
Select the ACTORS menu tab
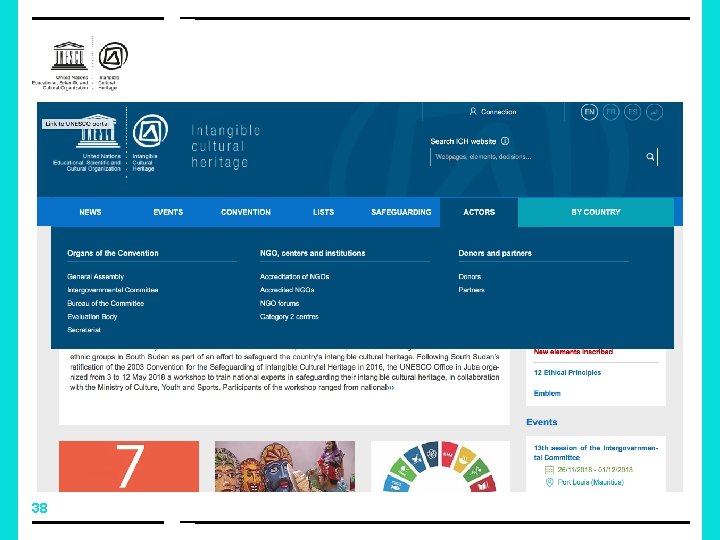[479, 212]
